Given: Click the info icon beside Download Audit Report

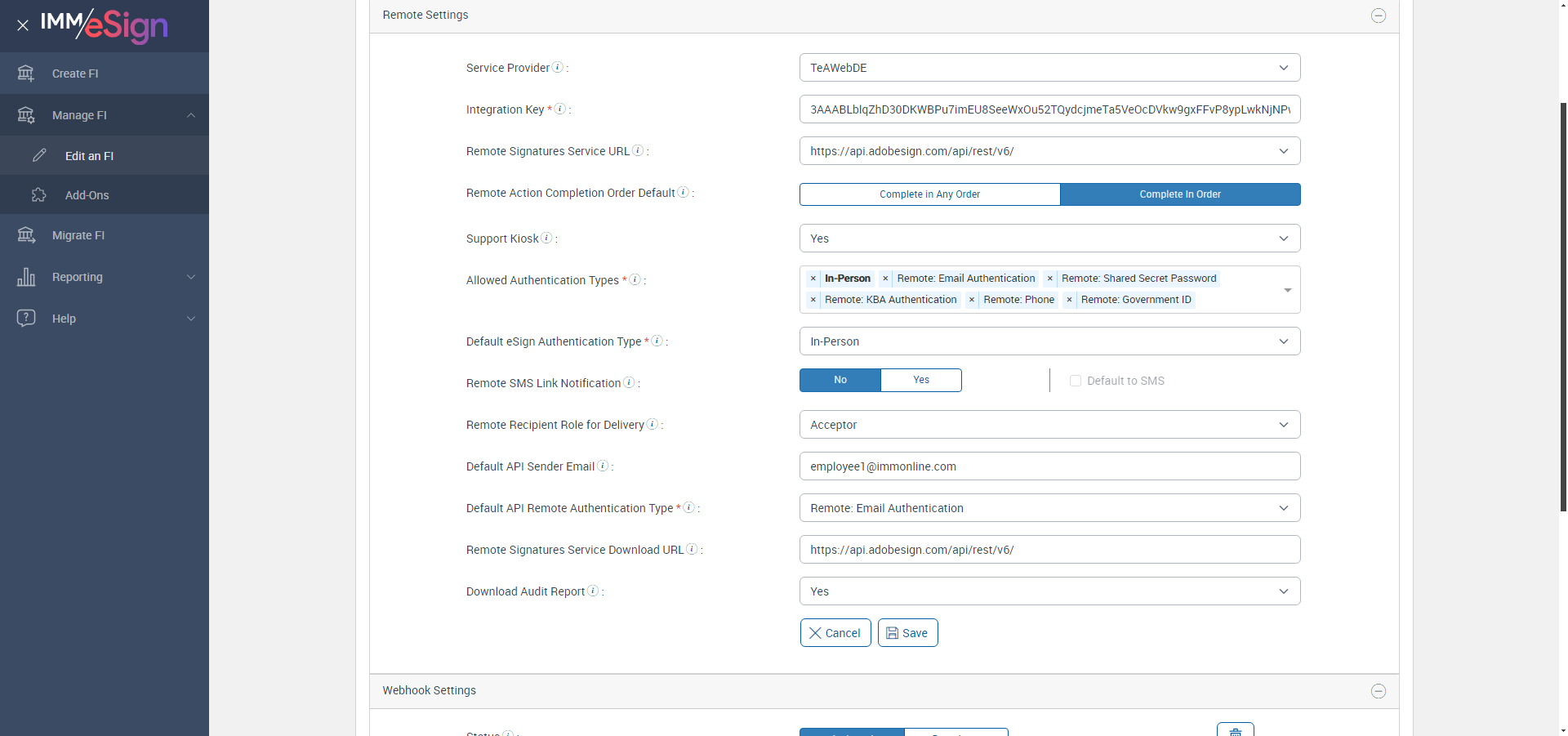Looking at the screenshot, I should pos(593,591).
